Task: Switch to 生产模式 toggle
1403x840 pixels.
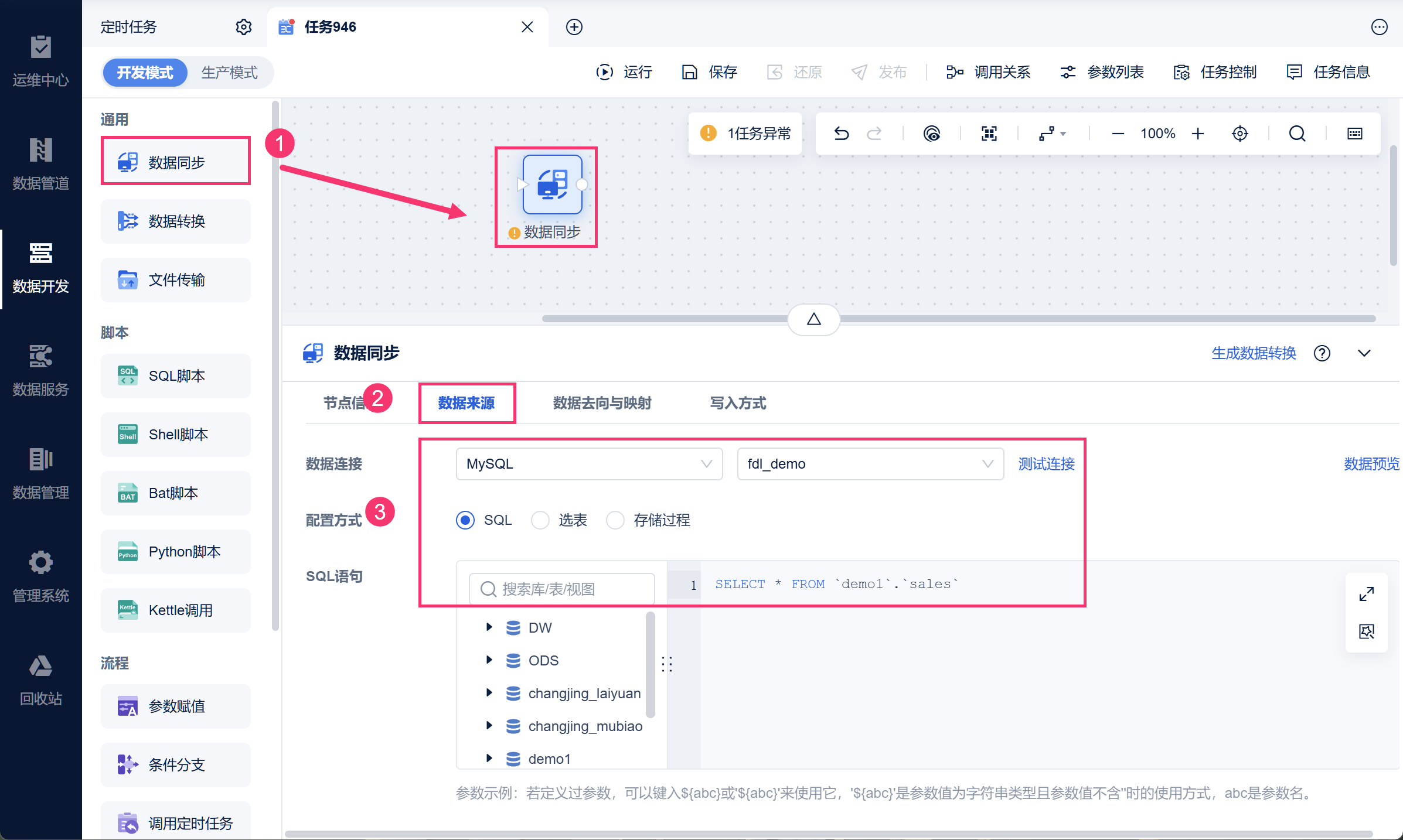Action: 229,73
